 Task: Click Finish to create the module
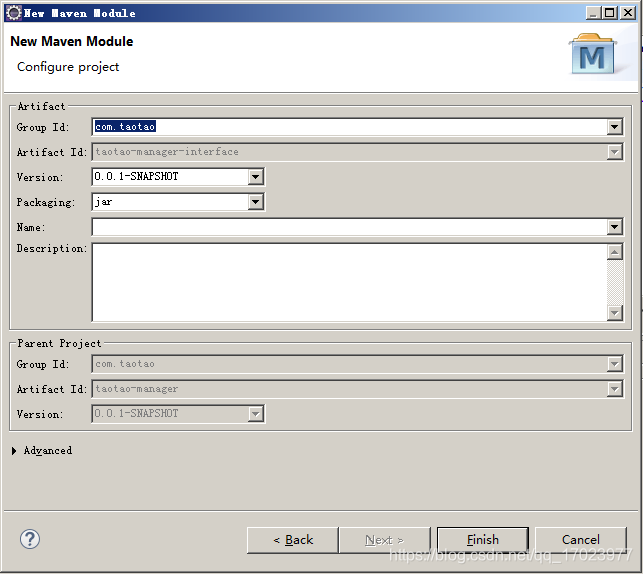[483, 540]
